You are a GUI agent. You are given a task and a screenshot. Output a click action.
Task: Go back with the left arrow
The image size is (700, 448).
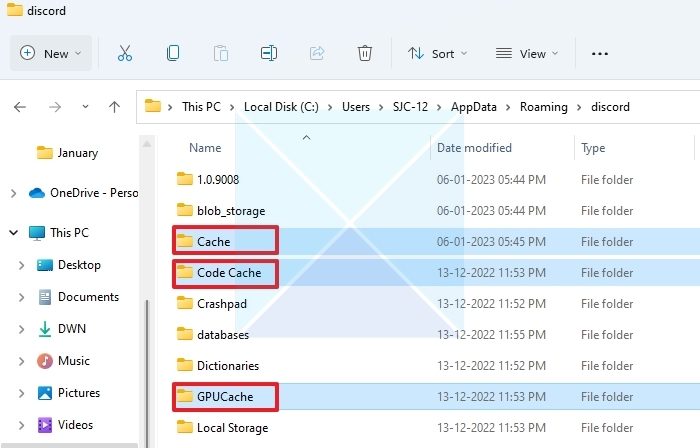[x=20, y=107]
